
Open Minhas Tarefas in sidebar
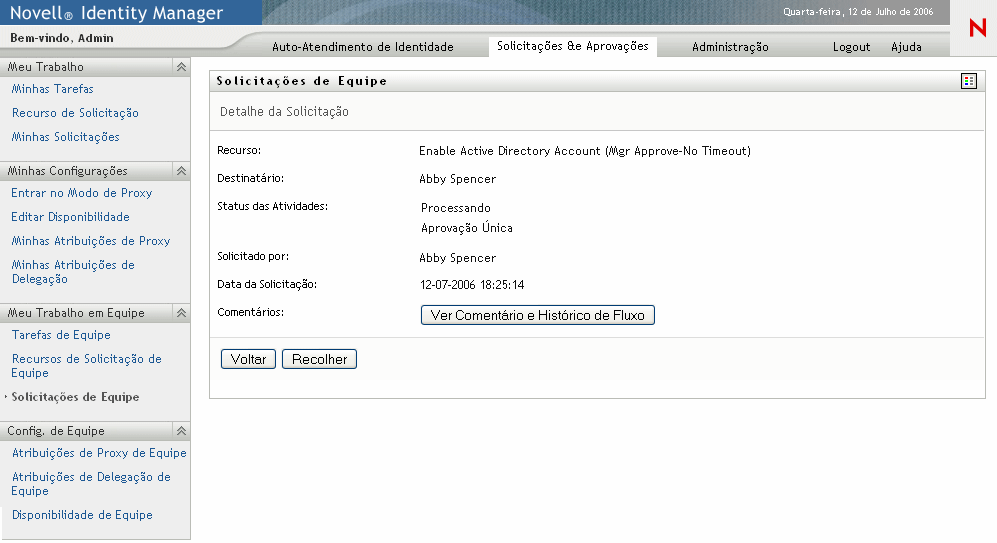pyautogui.click(x=52, y=89)
